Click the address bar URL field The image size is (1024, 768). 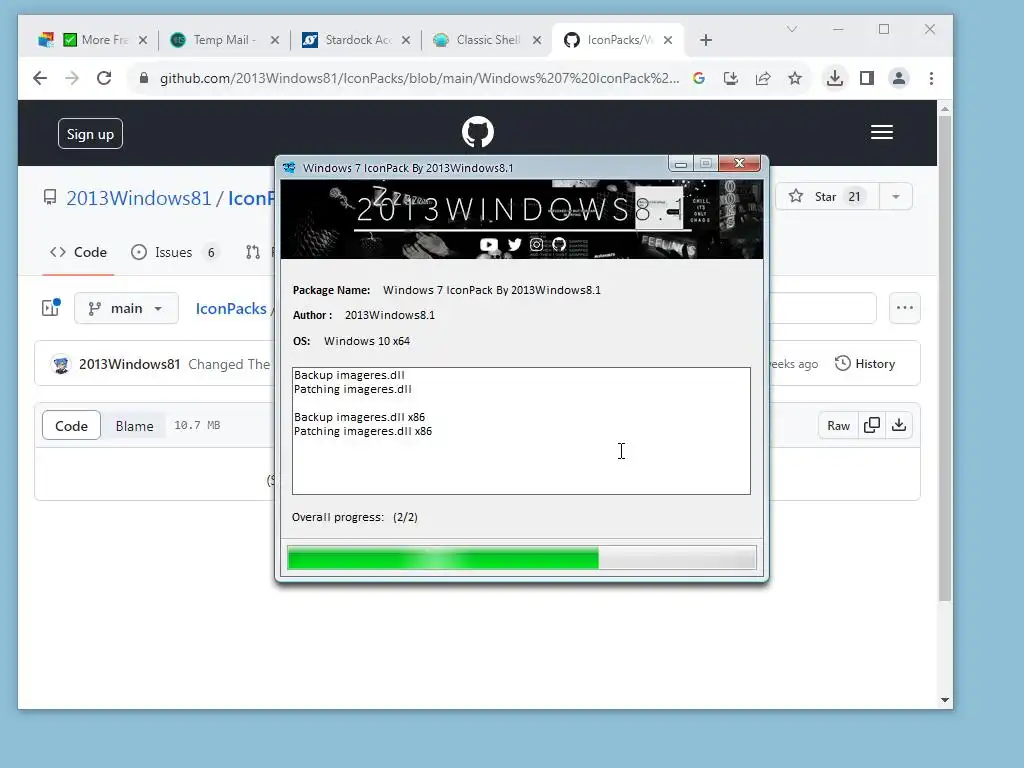pyautogui.click(x=419, y=78)
